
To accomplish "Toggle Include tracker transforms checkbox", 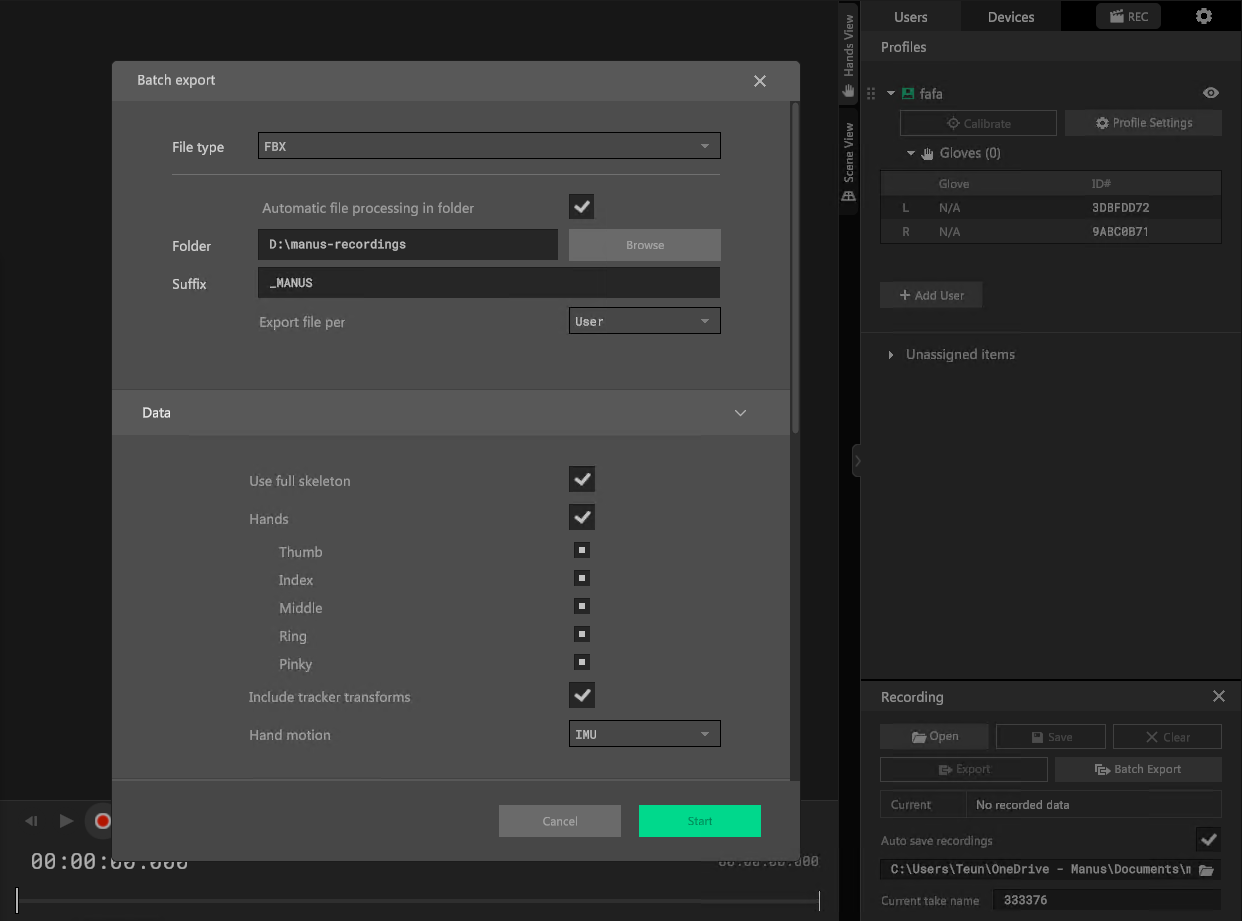I will click(582, 695).
